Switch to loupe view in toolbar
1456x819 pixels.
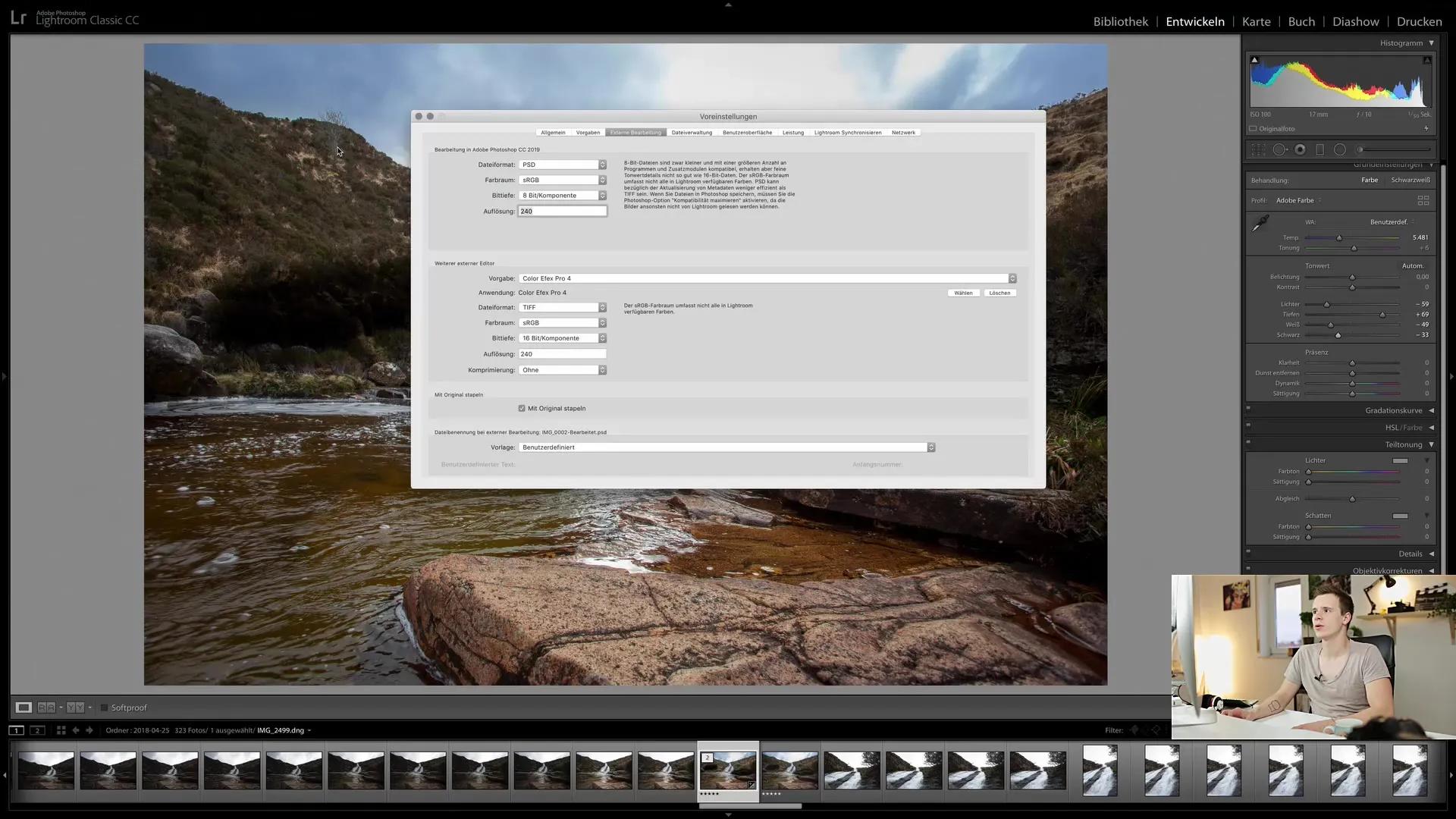(x=24, y=708)
